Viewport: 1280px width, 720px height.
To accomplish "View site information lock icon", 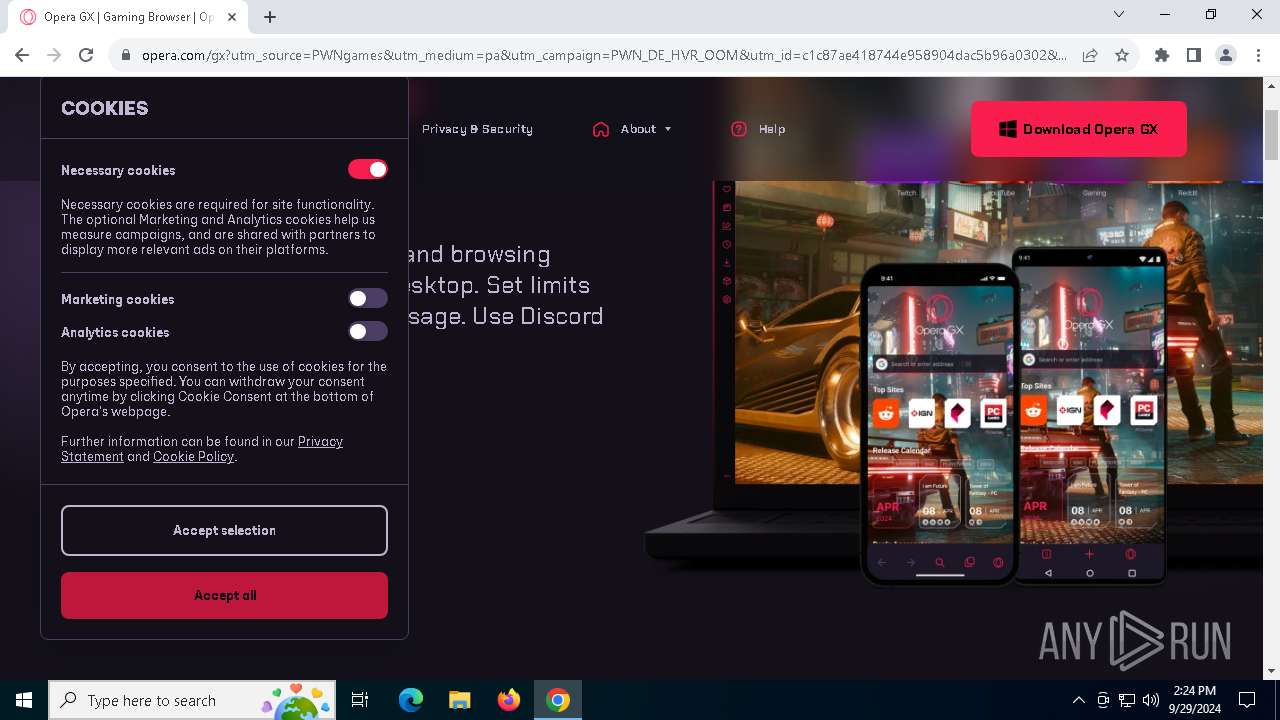I will pos(126,56).
